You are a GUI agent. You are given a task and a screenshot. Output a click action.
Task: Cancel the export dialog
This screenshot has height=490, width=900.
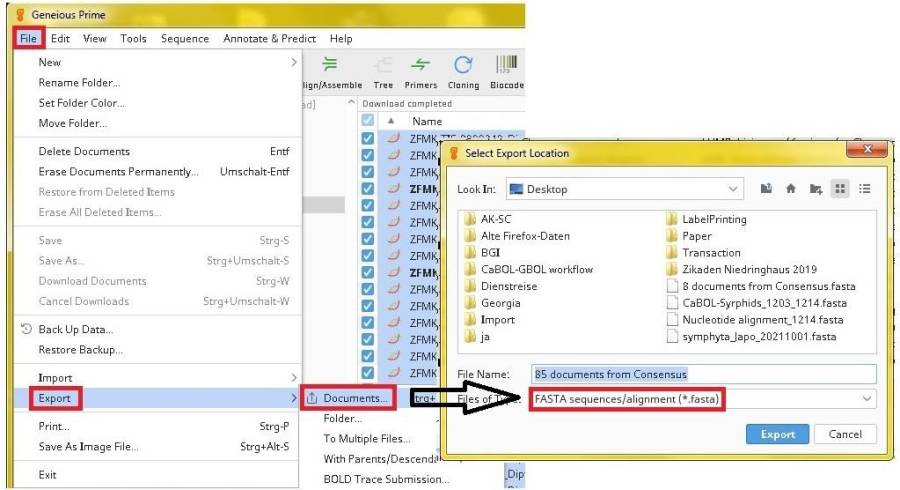tap(845, 434)
